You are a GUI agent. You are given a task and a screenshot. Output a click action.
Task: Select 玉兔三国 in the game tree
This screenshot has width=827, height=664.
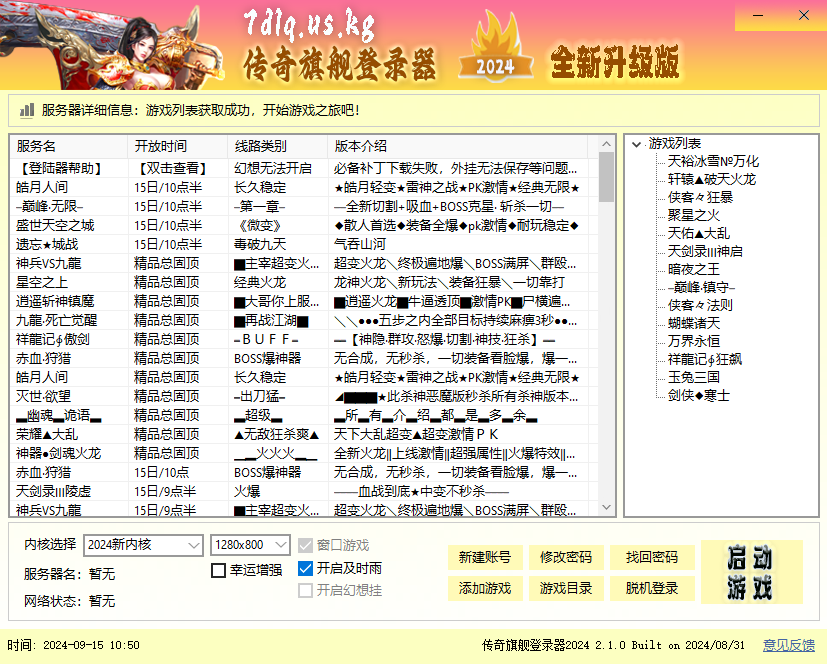(693, 377)
